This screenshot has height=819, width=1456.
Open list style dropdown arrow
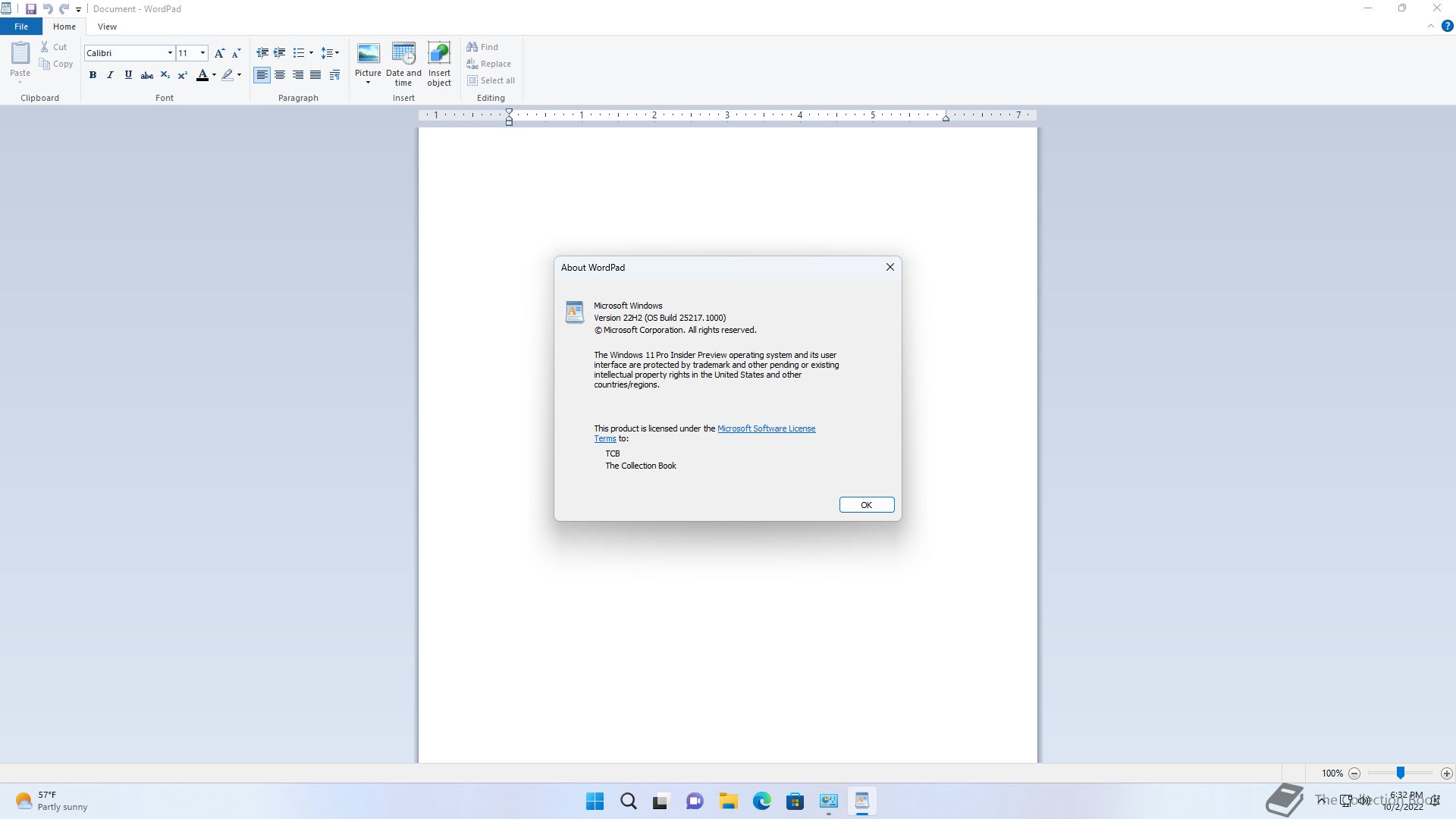click(x=311, y=53)
